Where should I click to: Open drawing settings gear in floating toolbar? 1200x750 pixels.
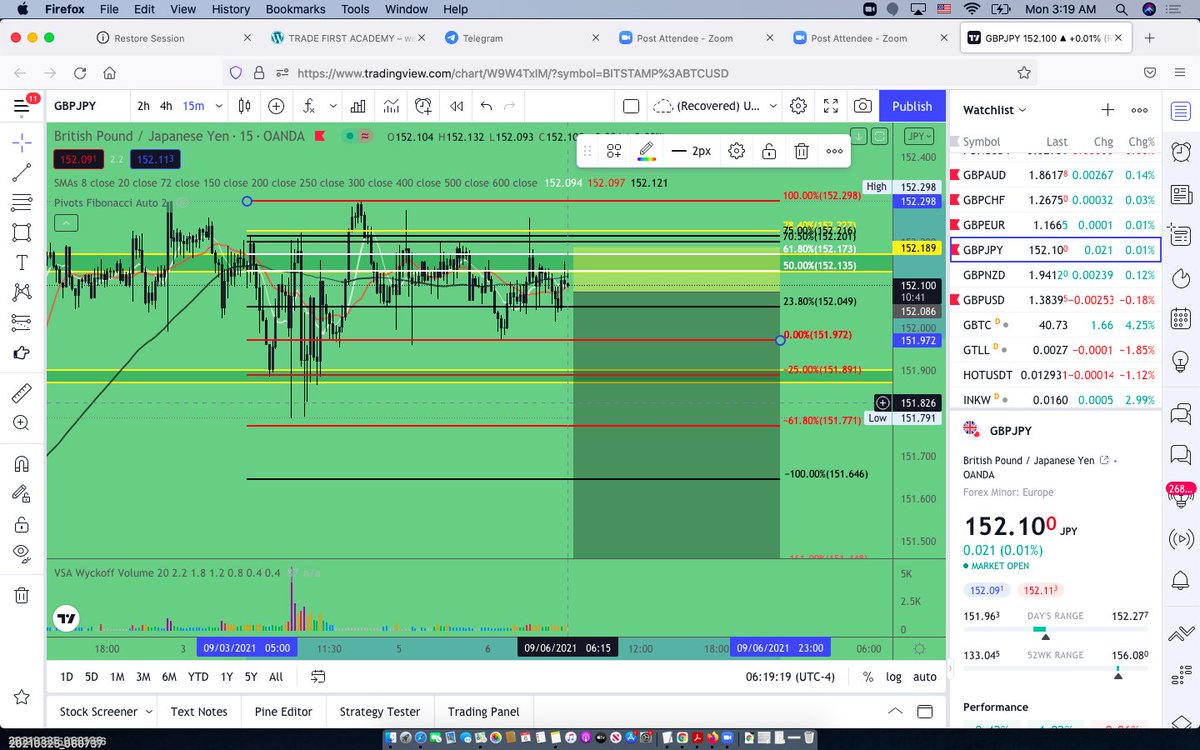pos(736,151)
